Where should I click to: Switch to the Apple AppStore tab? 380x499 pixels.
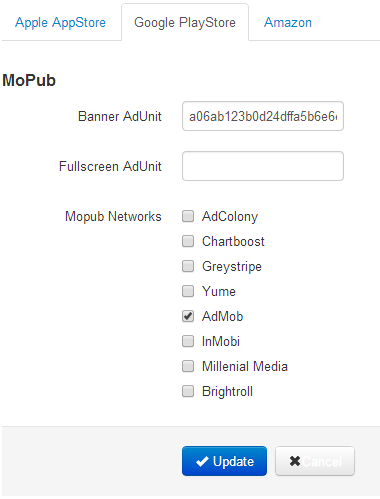(x=60, y=23)
